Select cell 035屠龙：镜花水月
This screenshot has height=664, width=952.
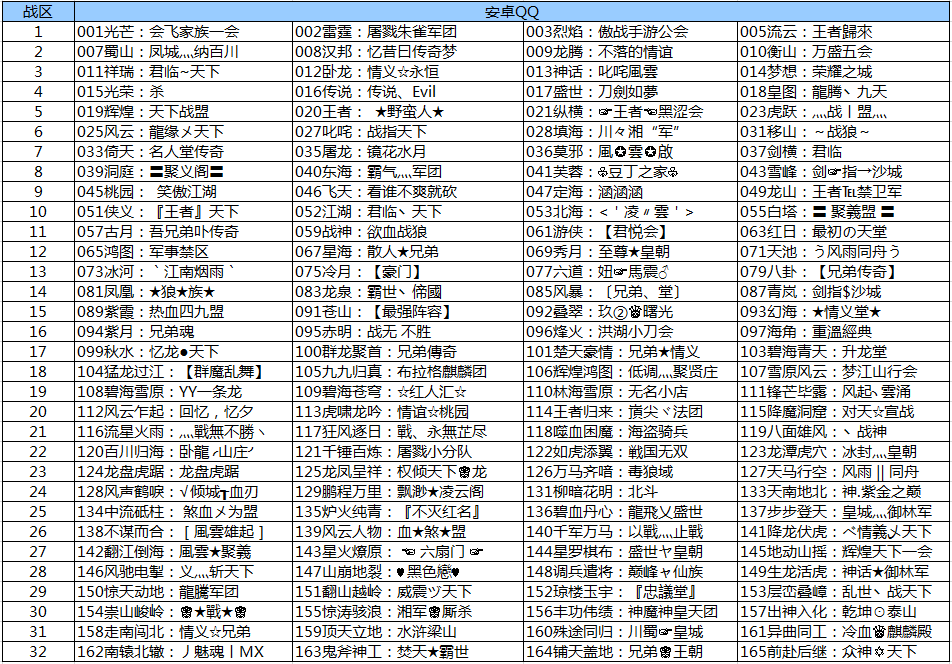[408, 152]
